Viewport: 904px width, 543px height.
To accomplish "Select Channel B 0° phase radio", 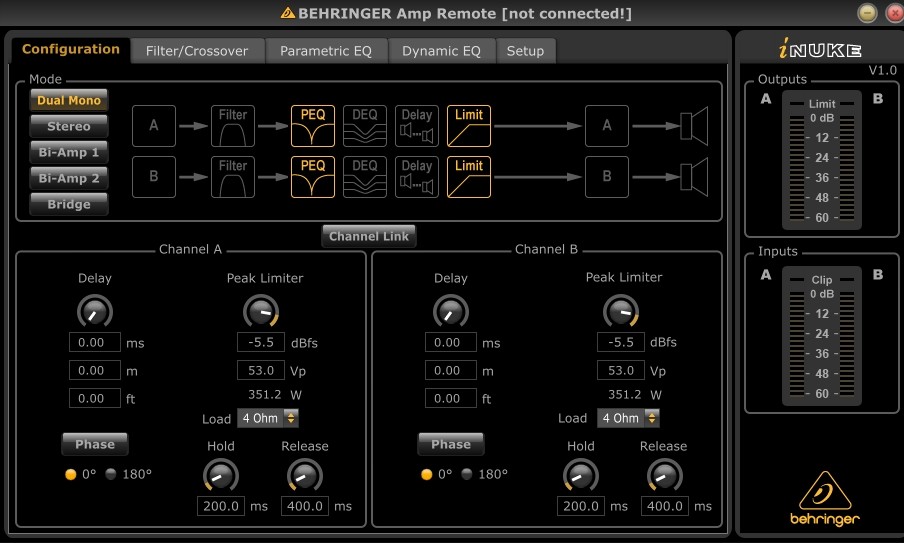I will 427,474.
